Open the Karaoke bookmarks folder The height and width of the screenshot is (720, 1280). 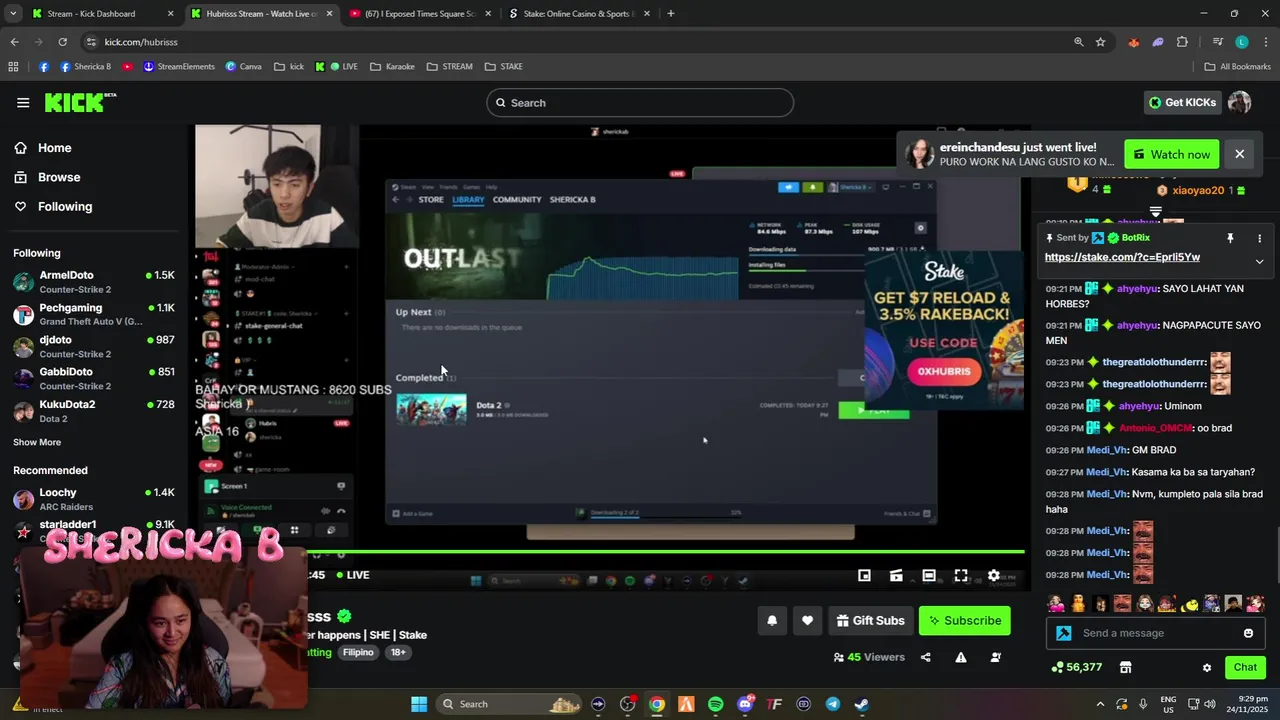click(392, 67)
